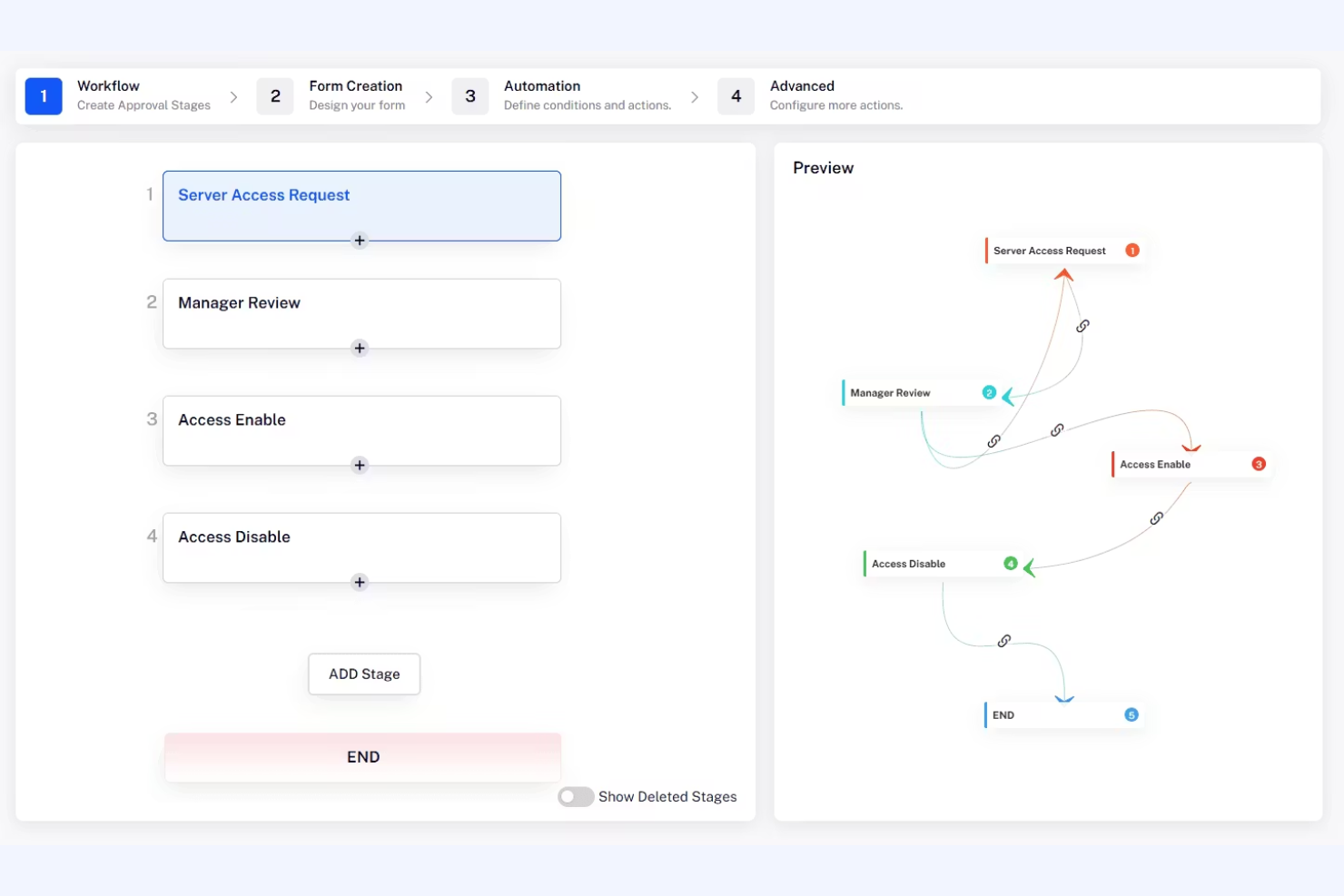Click the ADD Stage button
Image resolution: width=1344 pixels, height=896 pixels.
click(363, 674)
